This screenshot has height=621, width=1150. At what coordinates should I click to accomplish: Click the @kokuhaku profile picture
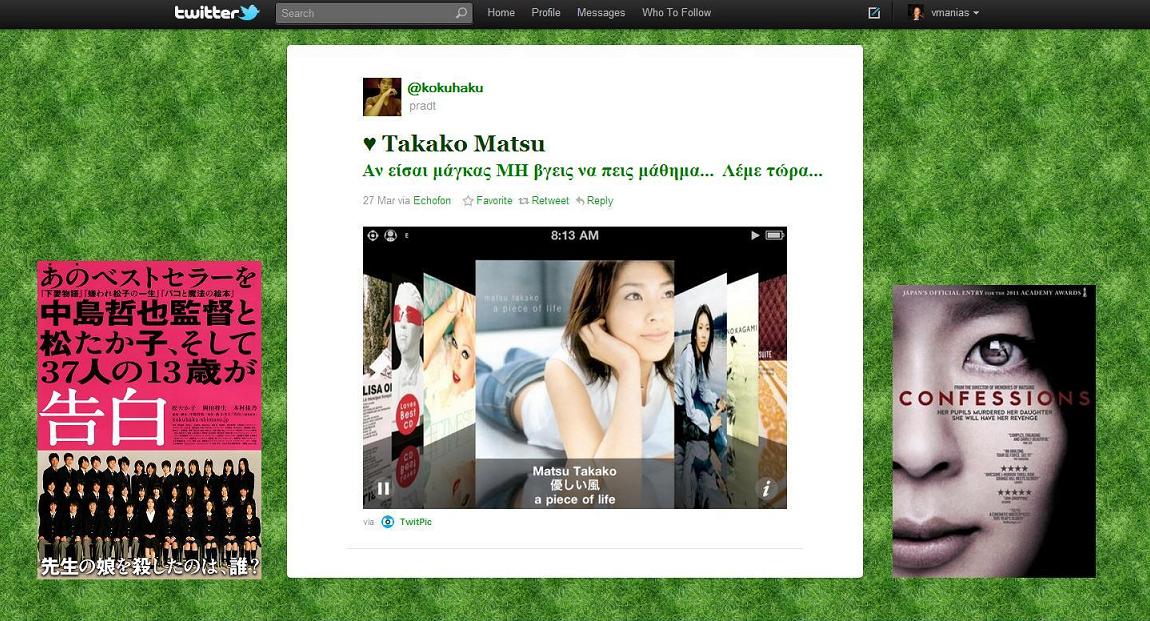pos(382,97)
